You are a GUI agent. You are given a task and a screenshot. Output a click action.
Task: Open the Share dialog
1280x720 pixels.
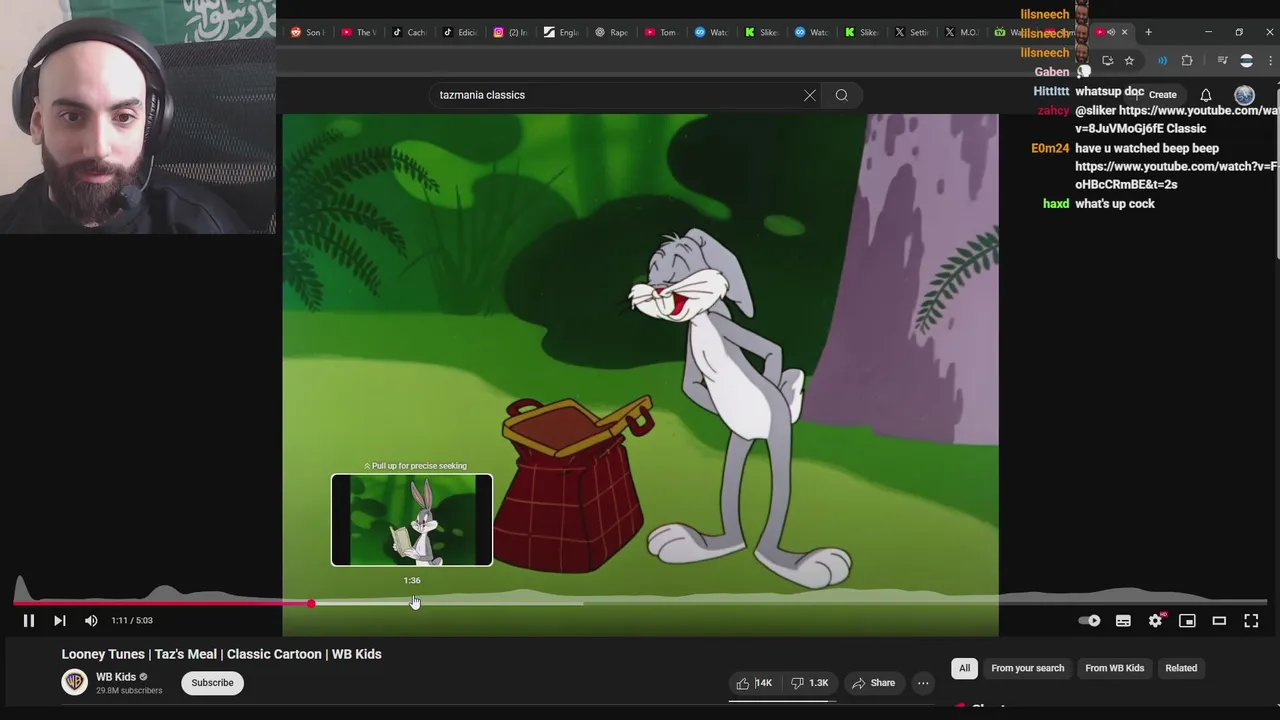pos(873,683)
